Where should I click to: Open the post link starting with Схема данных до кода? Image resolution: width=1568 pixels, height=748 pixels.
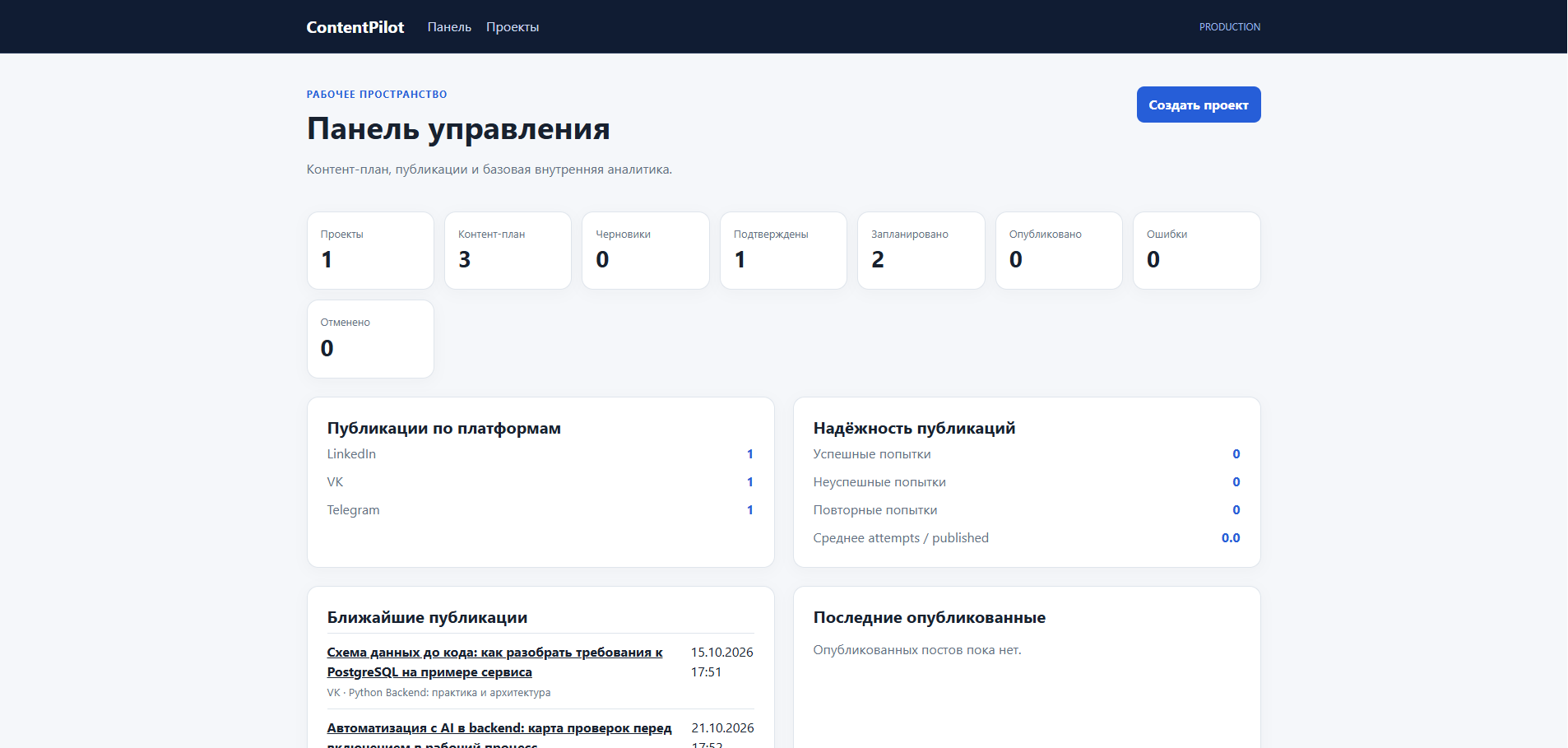click(x=494, y=662)
